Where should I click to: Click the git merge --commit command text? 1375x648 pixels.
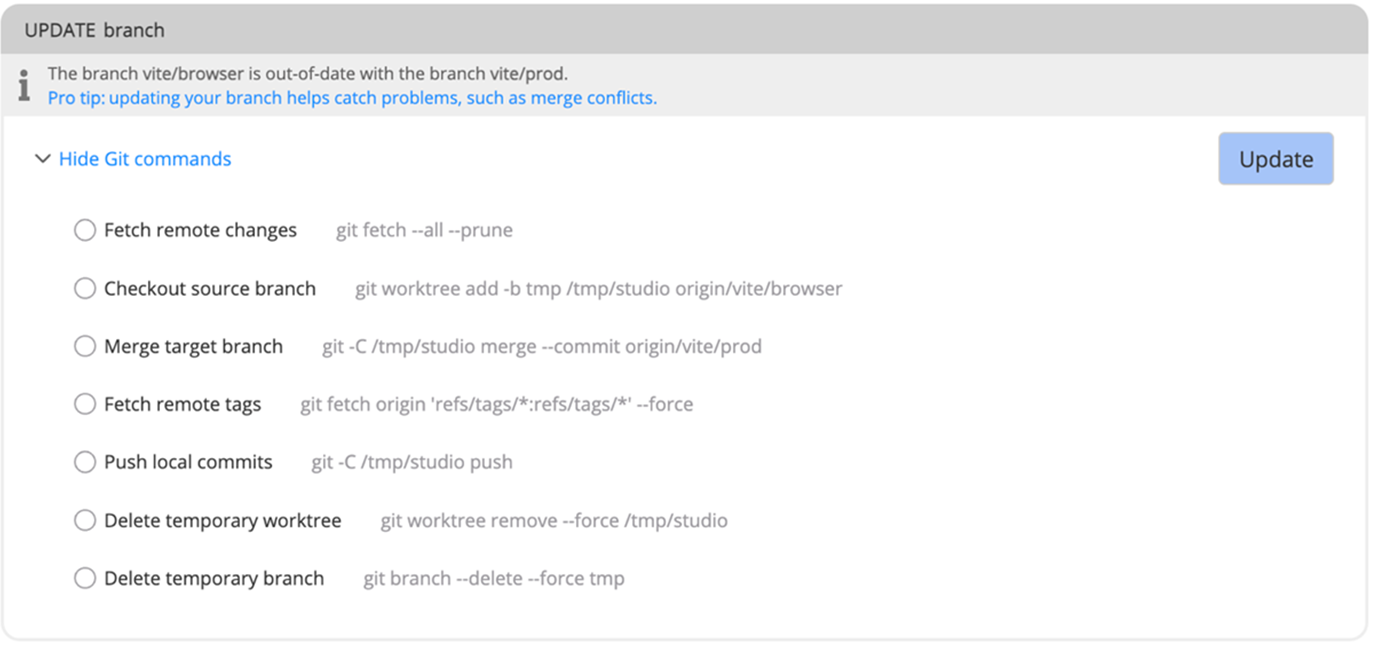[x=540, y=347]
